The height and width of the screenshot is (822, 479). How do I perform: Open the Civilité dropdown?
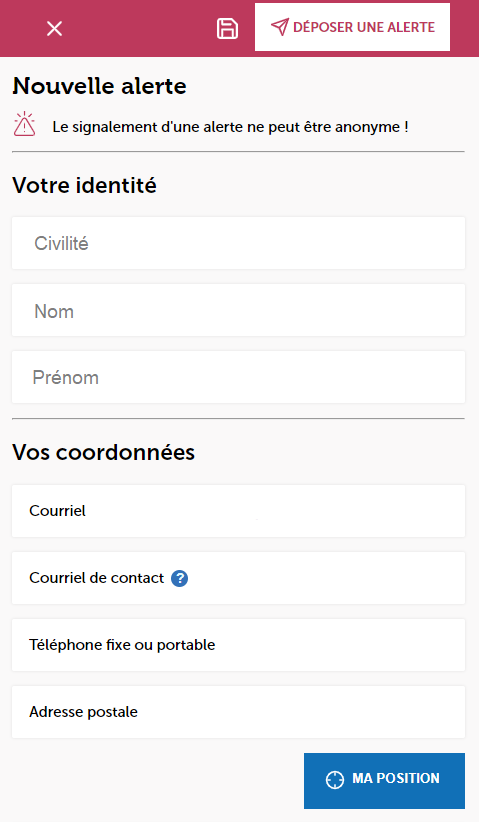[238, 243]
